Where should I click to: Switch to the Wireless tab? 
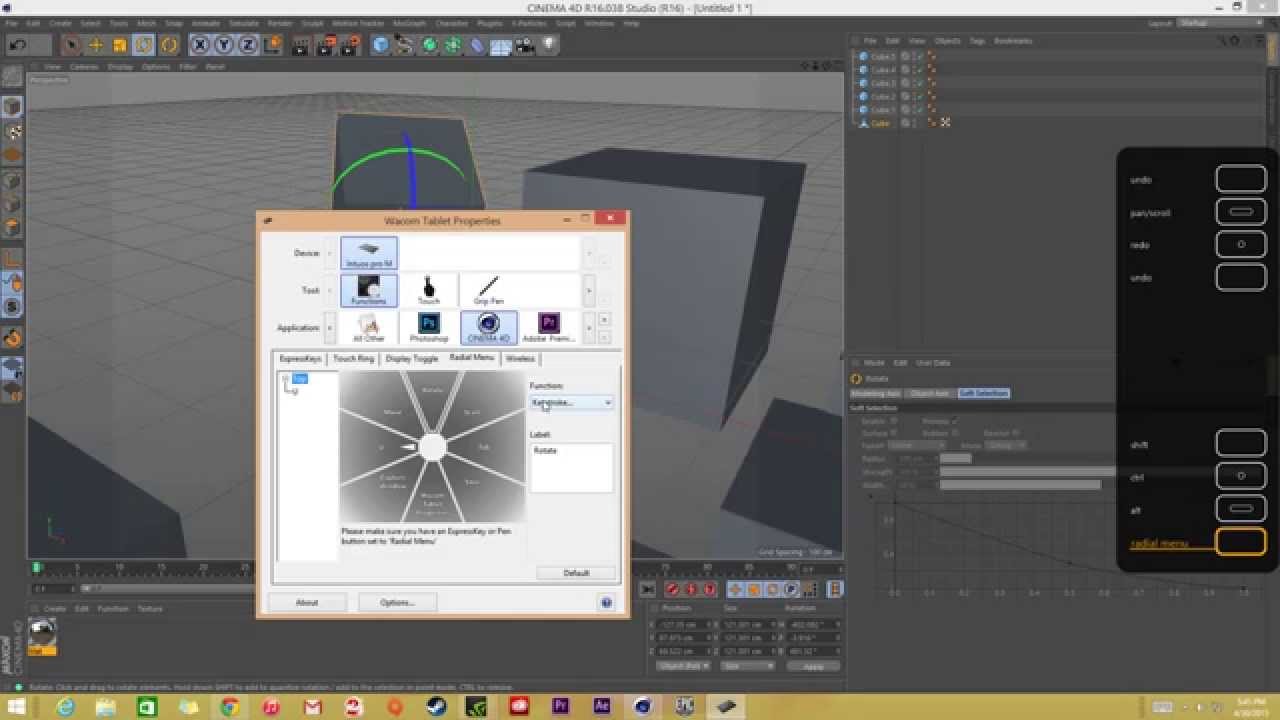(x=520, y=358)
